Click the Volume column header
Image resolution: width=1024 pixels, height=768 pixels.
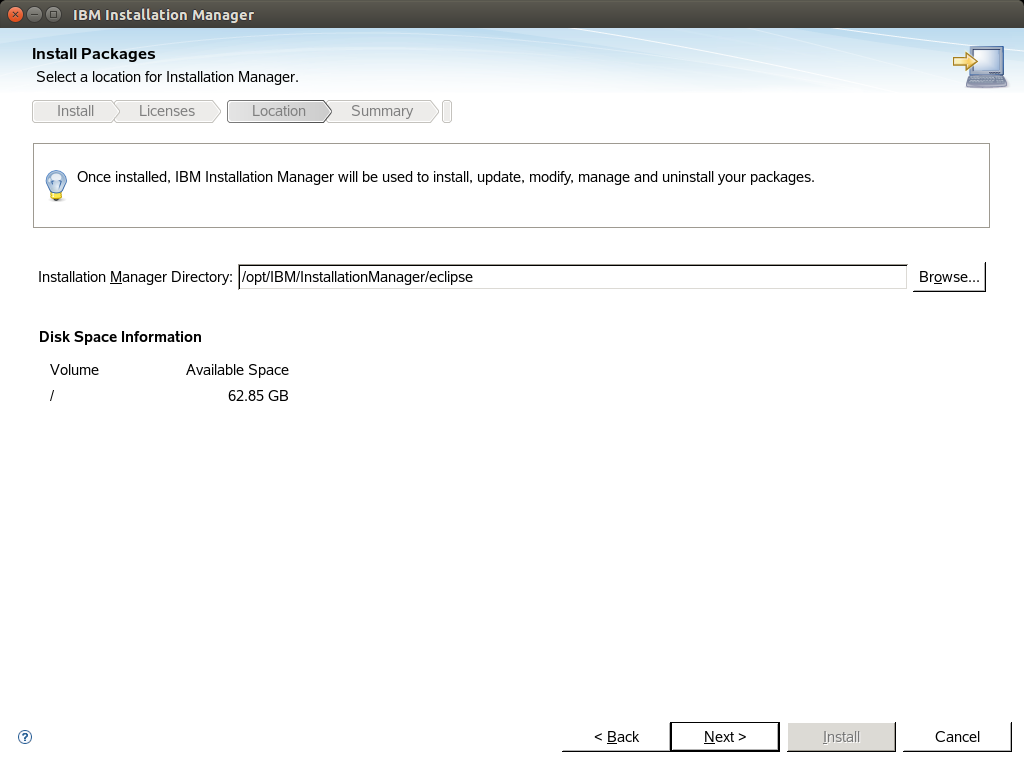pos(74,370)
